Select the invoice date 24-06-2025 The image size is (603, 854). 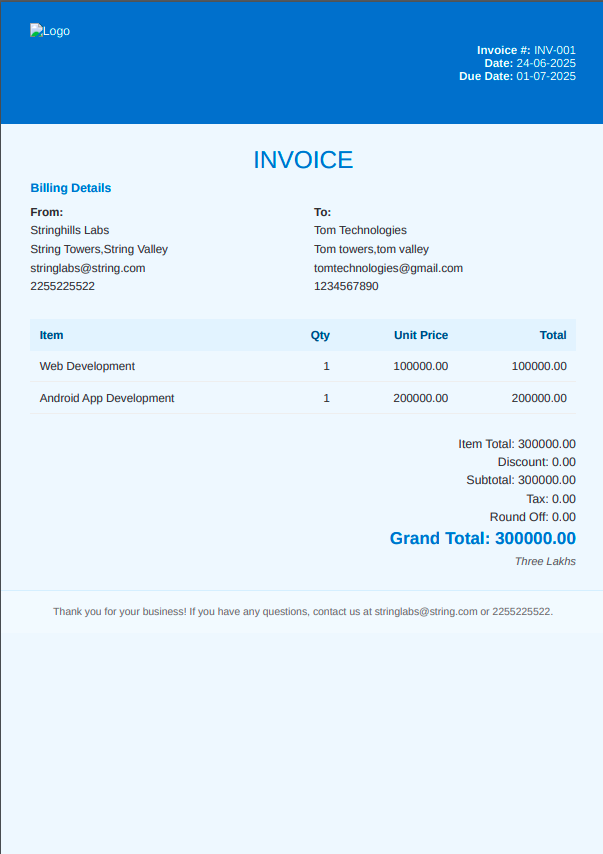click(546, 63)
